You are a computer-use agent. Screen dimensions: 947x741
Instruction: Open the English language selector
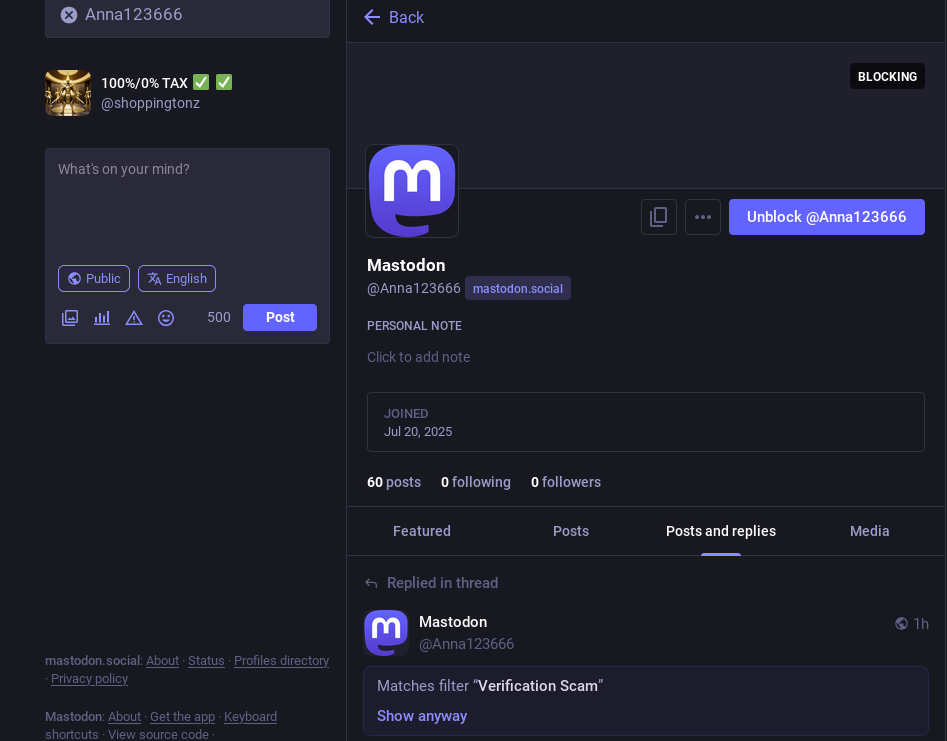point(177,278)
